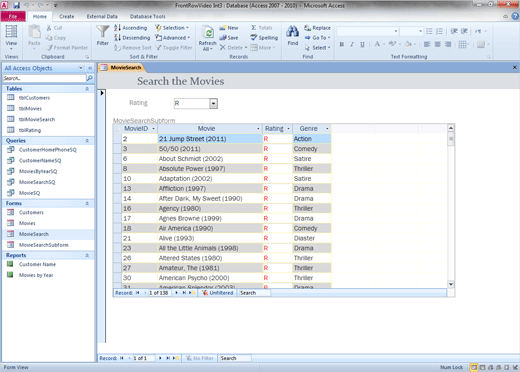Select the 'Air America (1990)' movie cell

210,228
